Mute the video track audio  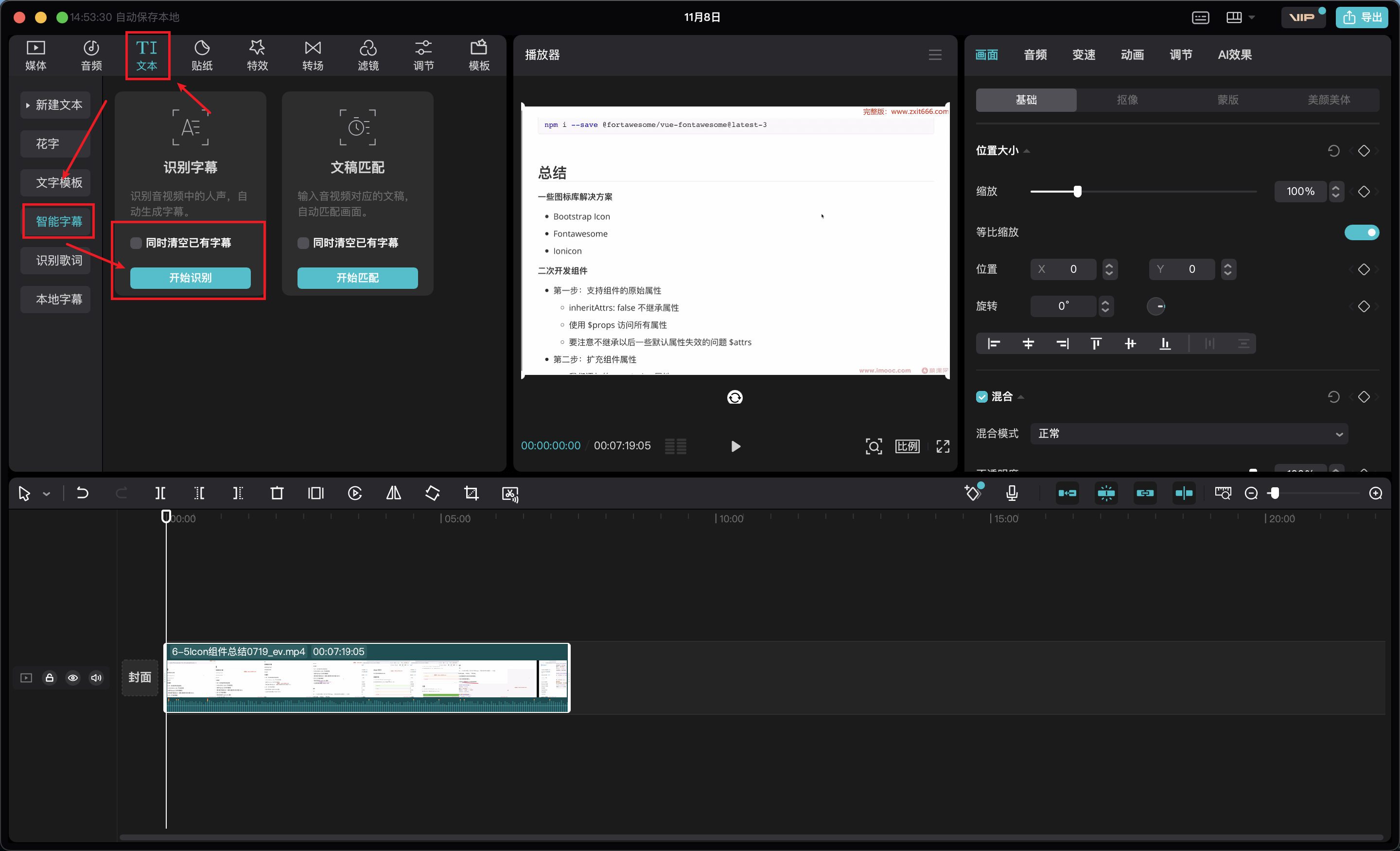point(97,677)
